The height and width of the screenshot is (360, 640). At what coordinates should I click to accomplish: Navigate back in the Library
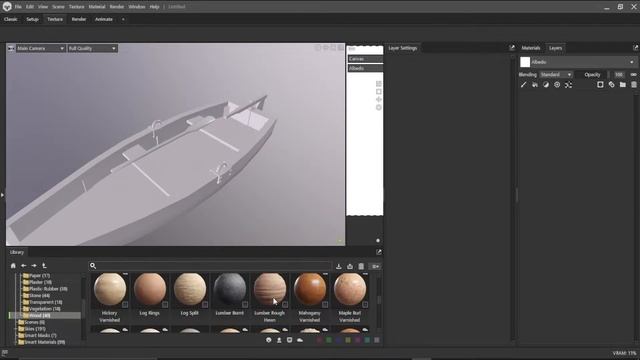(x=24, y=266)
